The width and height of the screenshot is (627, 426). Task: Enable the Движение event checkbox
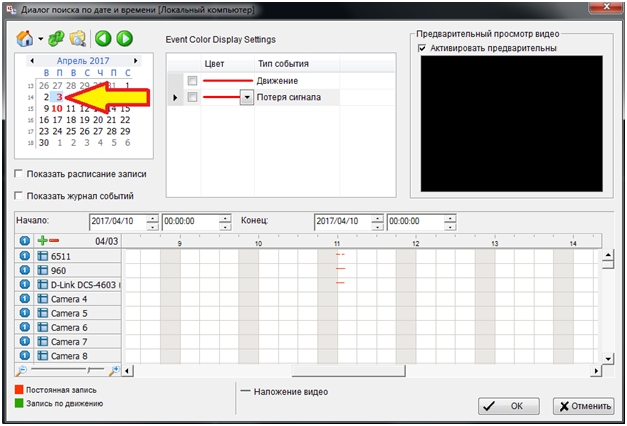[192, 80]
